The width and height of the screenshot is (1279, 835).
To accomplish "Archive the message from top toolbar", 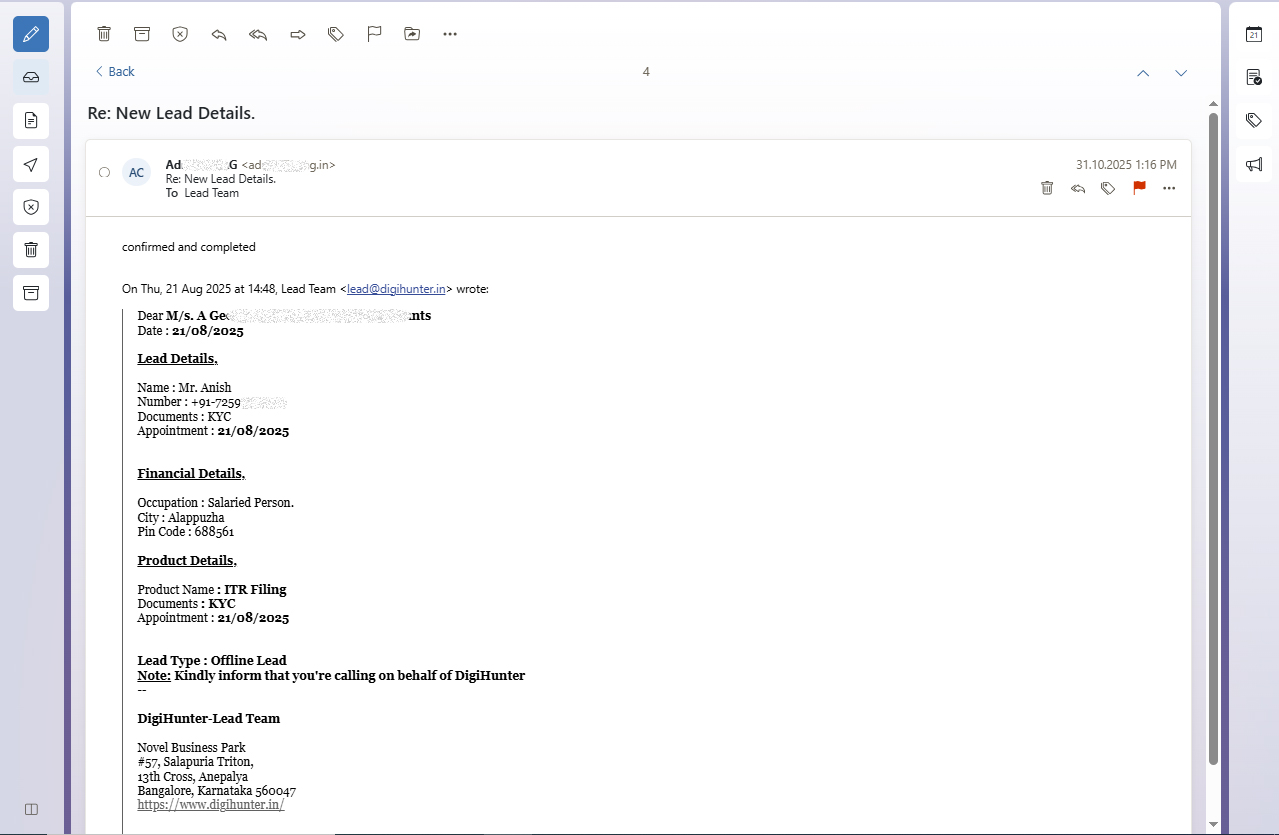I will 142,34.
